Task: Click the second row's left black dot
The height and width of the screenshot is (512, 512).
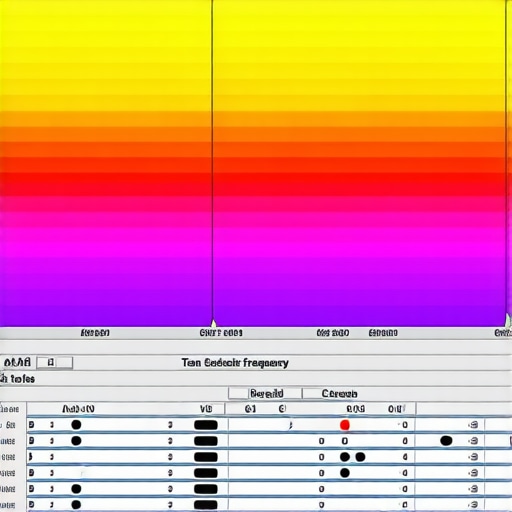Action: point(76,441)
